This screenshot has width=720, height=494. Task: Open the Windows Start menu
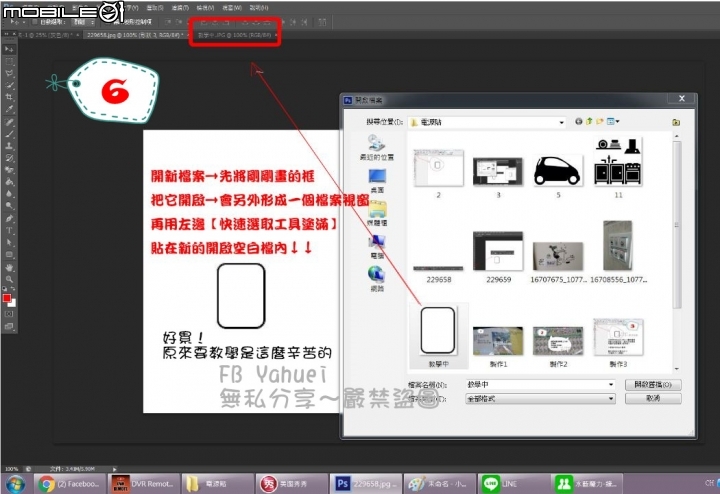pos(15,483)
